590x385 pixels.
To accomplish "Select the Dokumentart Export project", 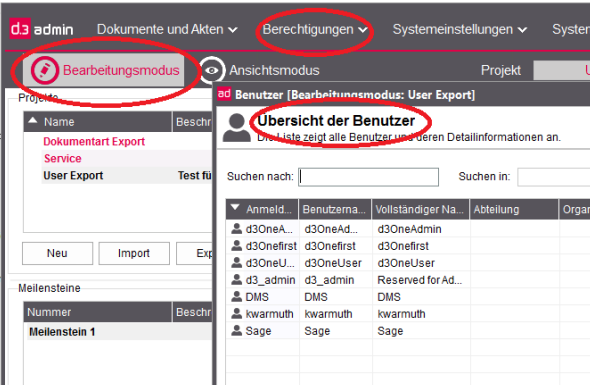I will [94, 142].
